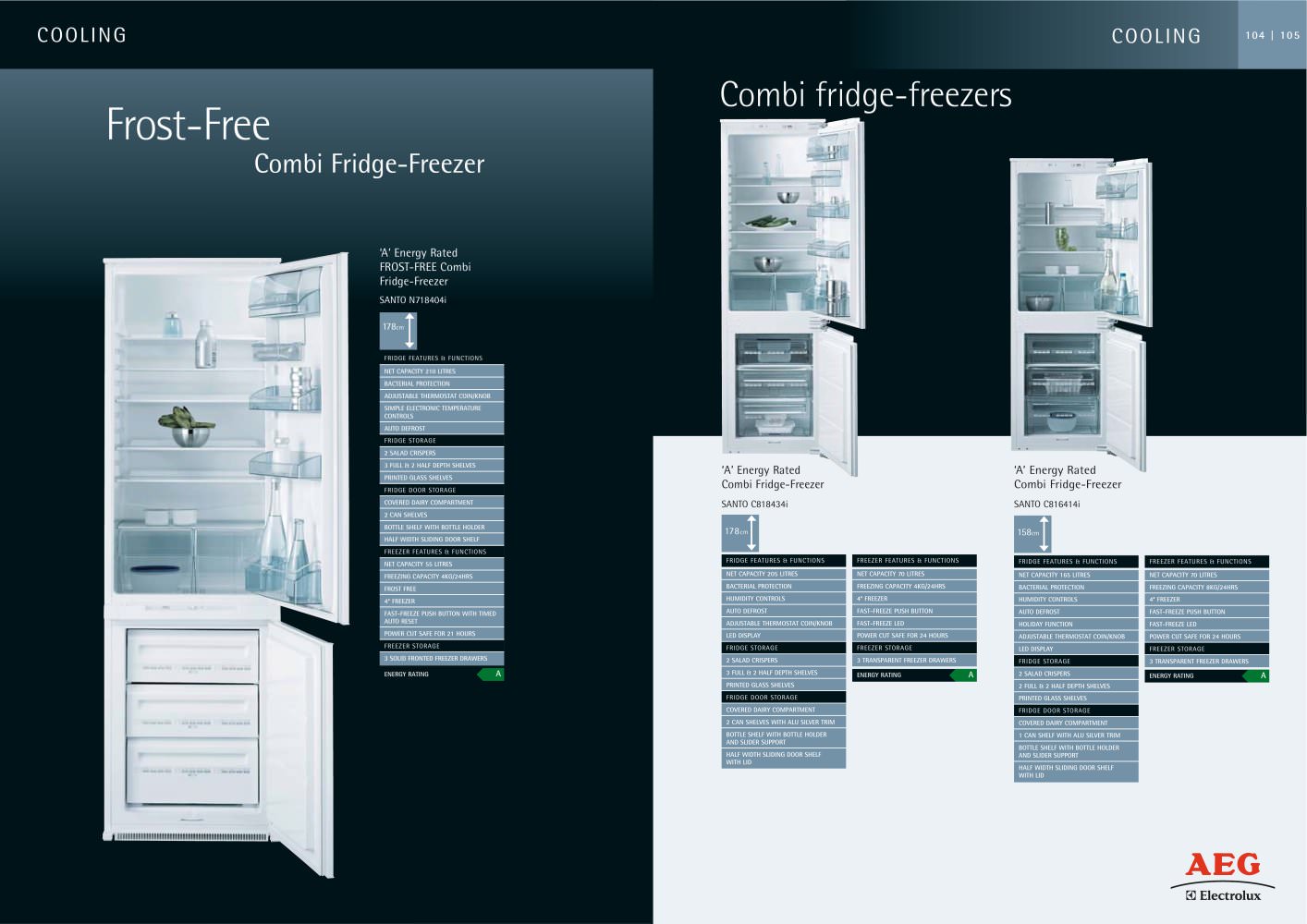Click the green A energy badge in the C818434i freezer column
Screen dimensions: 1307x924
963,675
